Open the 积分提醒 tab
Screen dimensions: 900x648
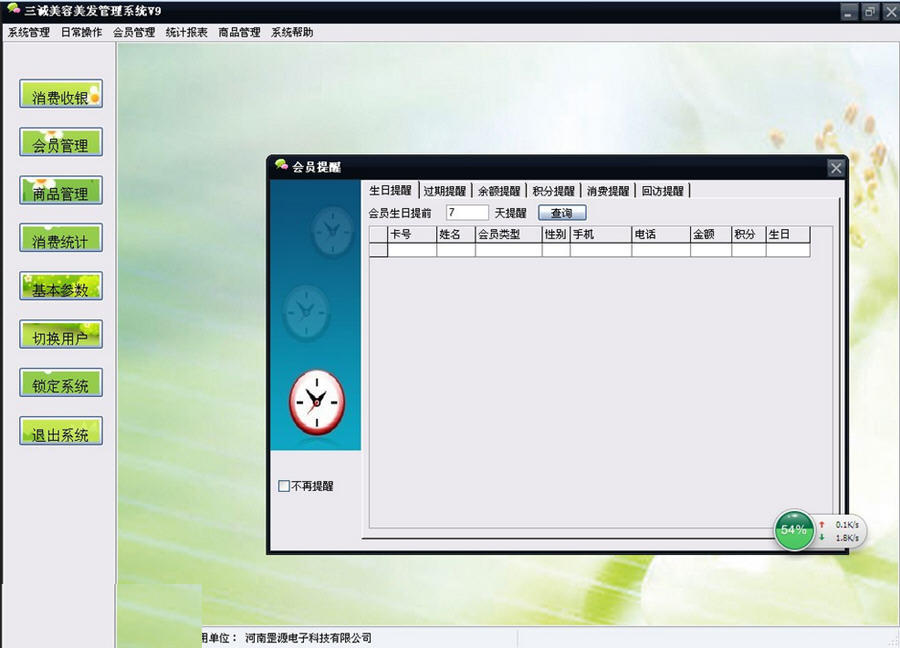tap(553, 191)
